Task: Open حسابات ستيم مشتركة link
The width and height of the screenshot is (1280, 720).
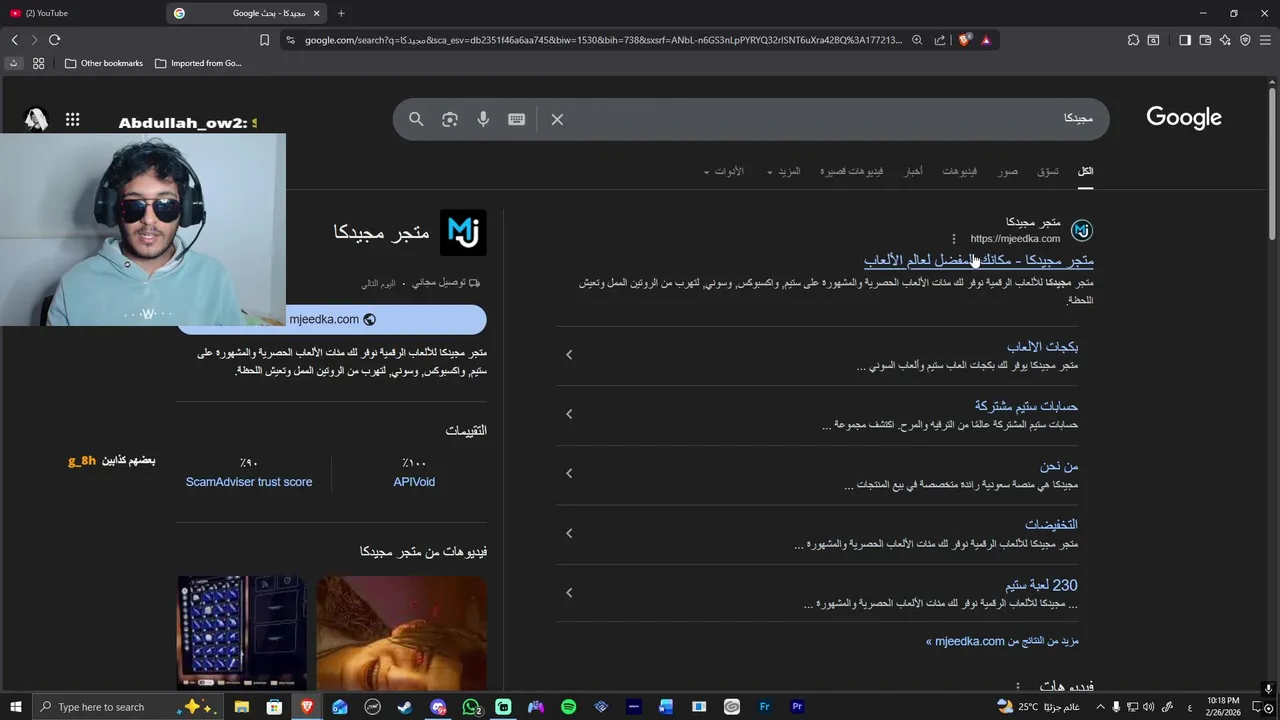Action: point(1026,406)
